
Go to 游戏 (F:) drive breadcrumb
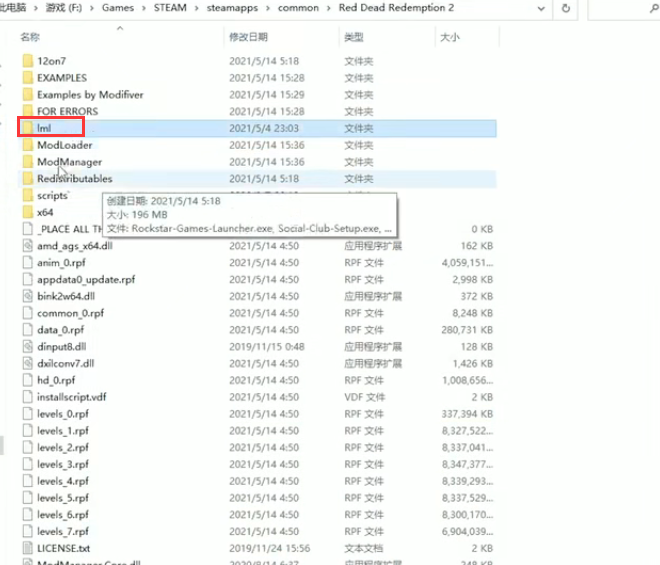(64, 8)
